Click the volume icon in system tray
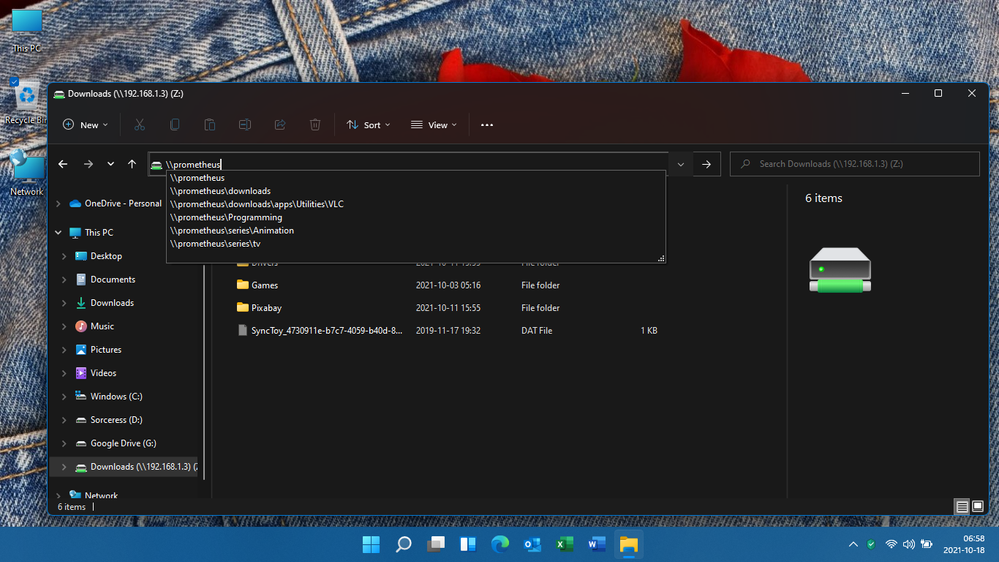 pos(909,544)
